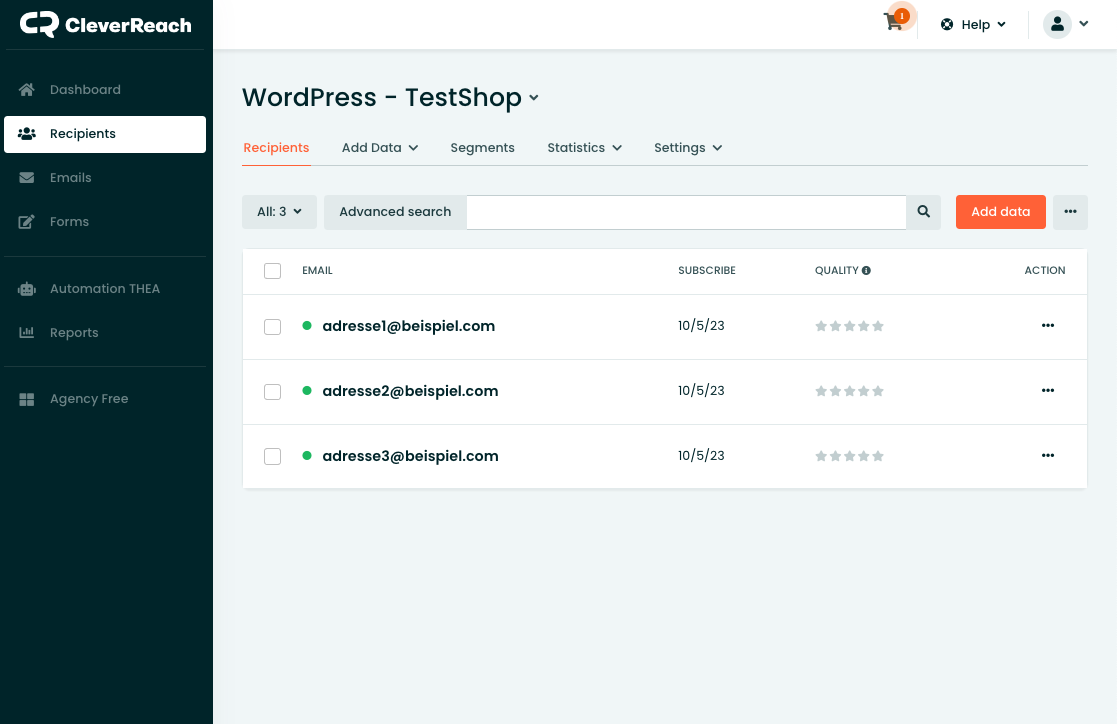This screenshot has height=724, width=1117.
Task: Open more options next to Add data
Action: pos(1070,212)
